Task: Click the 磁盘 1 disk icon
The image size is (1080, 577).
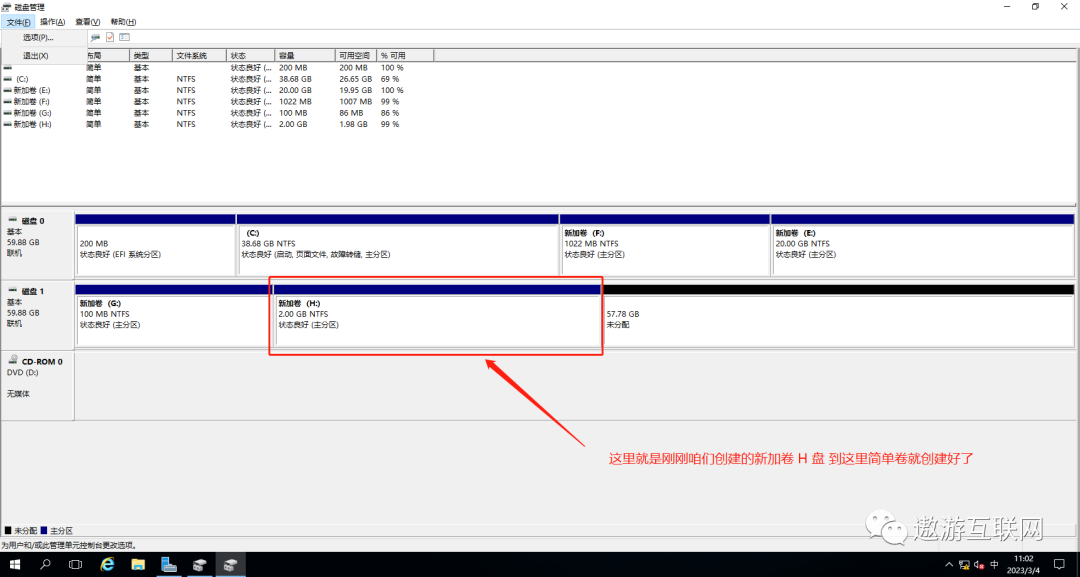Action: [12, 291]
